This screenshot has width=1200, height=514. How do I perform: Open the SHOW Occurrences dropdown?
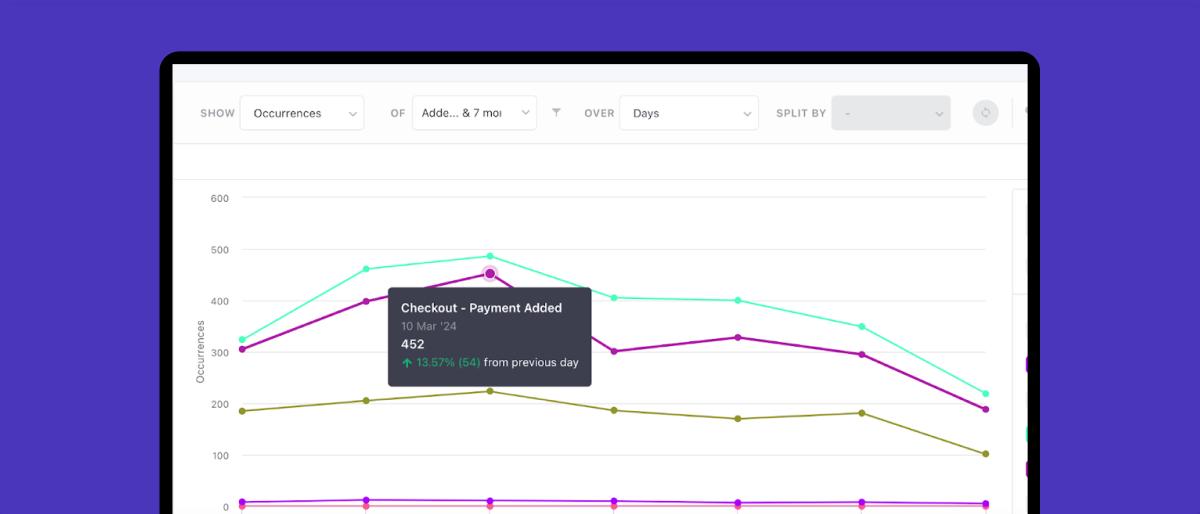coord(302,113)
